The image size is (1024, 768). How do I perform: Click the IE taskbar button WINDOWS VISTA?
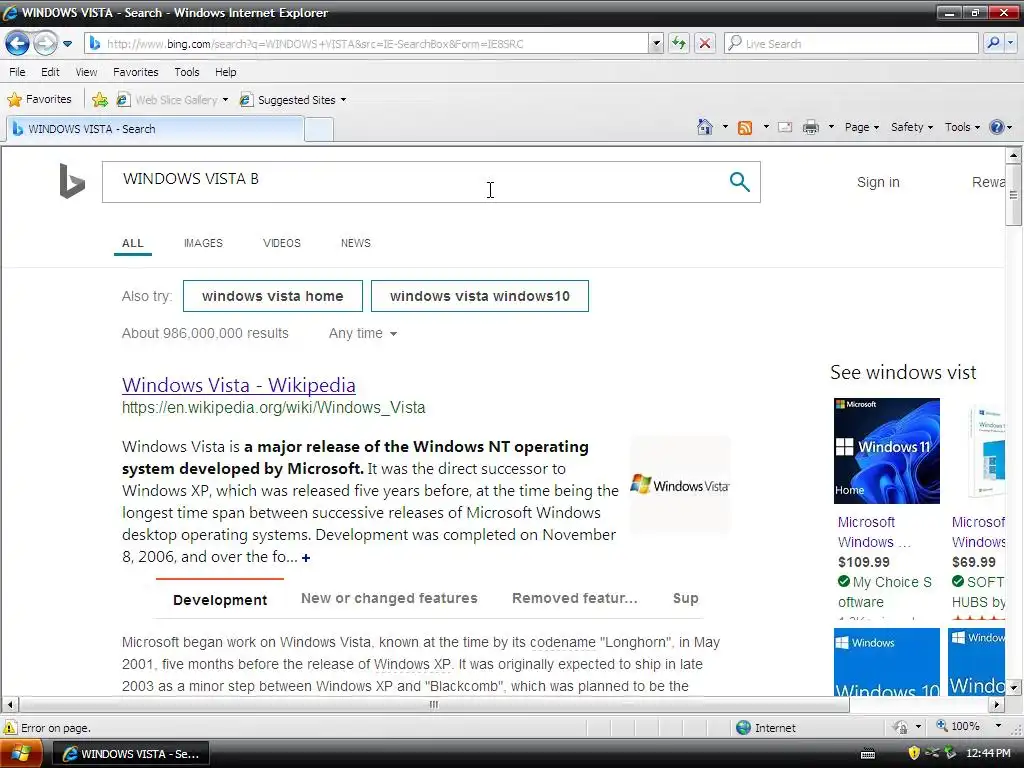[x=131, y=754]
